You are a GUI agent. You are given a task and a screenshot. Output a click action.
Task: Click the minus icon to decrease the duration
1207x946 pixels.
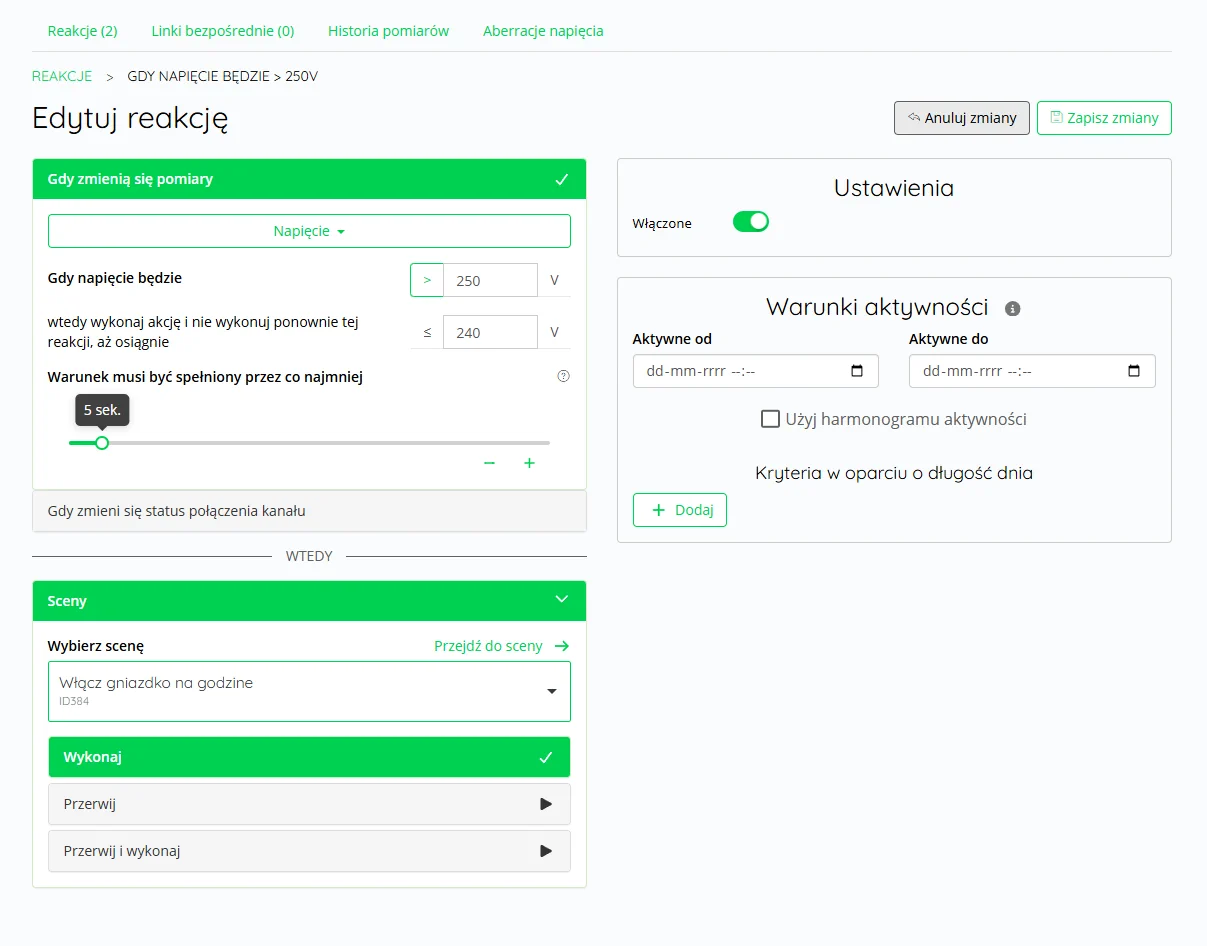coord(489,462)
